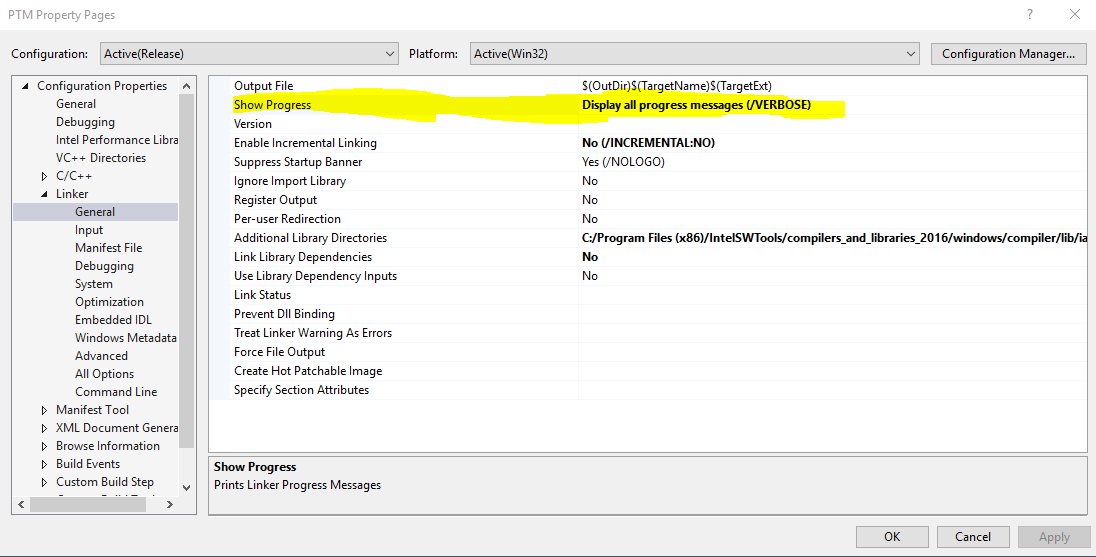Close the PTM Property Pages dialog

point(1075,14)
